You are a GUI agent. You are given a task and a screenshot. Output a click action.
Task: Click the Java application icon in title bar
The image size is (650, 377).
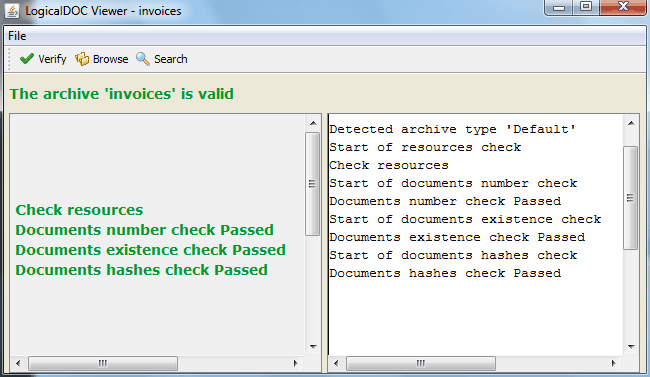tap(12, 11)
